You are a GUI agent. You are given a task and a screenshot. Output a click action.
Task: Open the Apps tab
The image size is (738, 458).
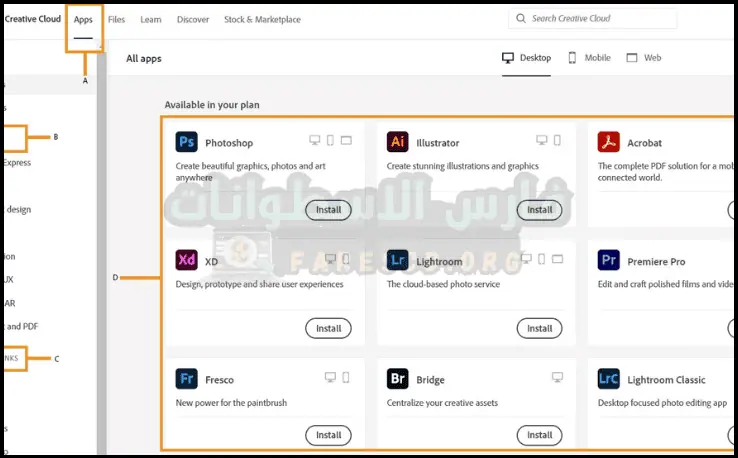(x=83, y=19)
